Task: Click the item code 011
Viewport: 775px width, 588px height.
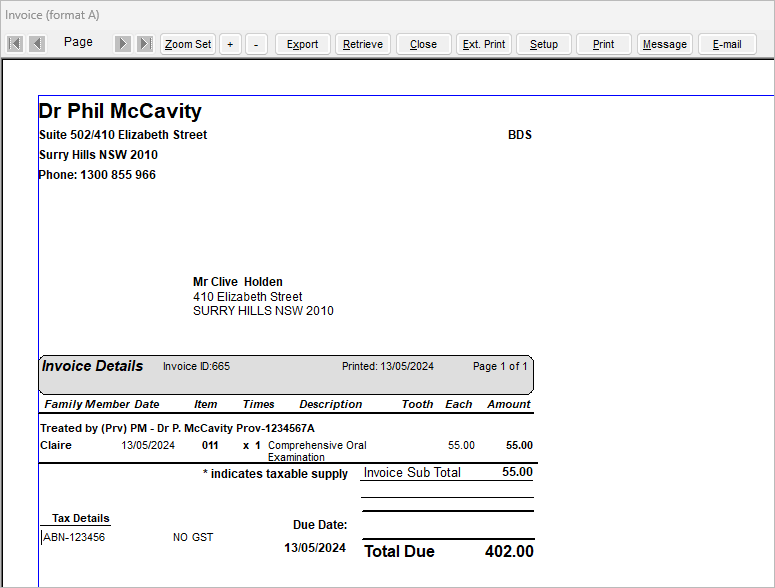Action: point(210,445)
